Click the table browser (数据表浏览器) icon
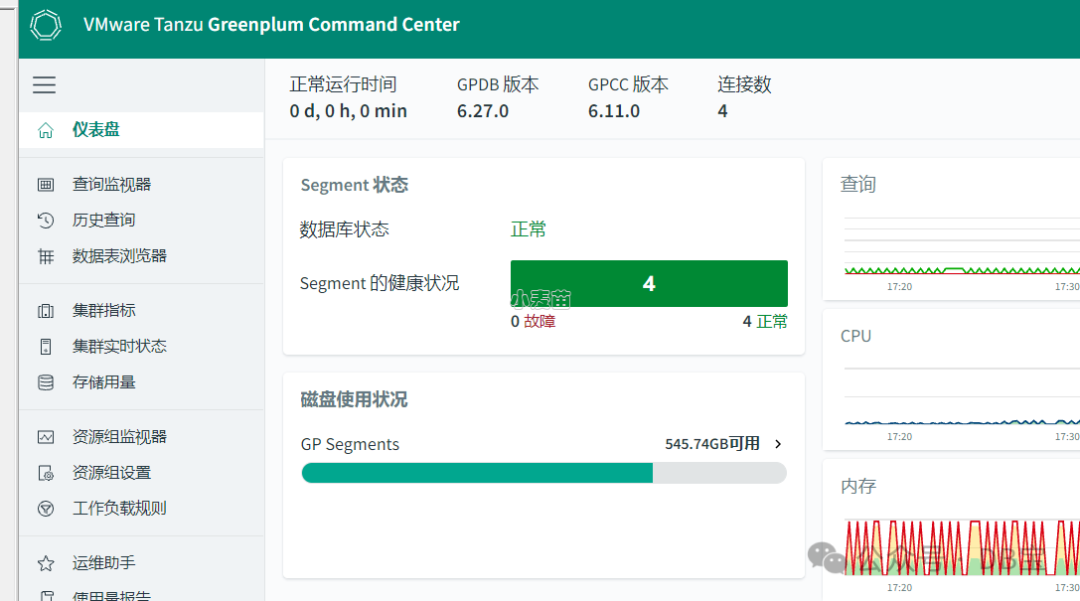 point(45,256)
